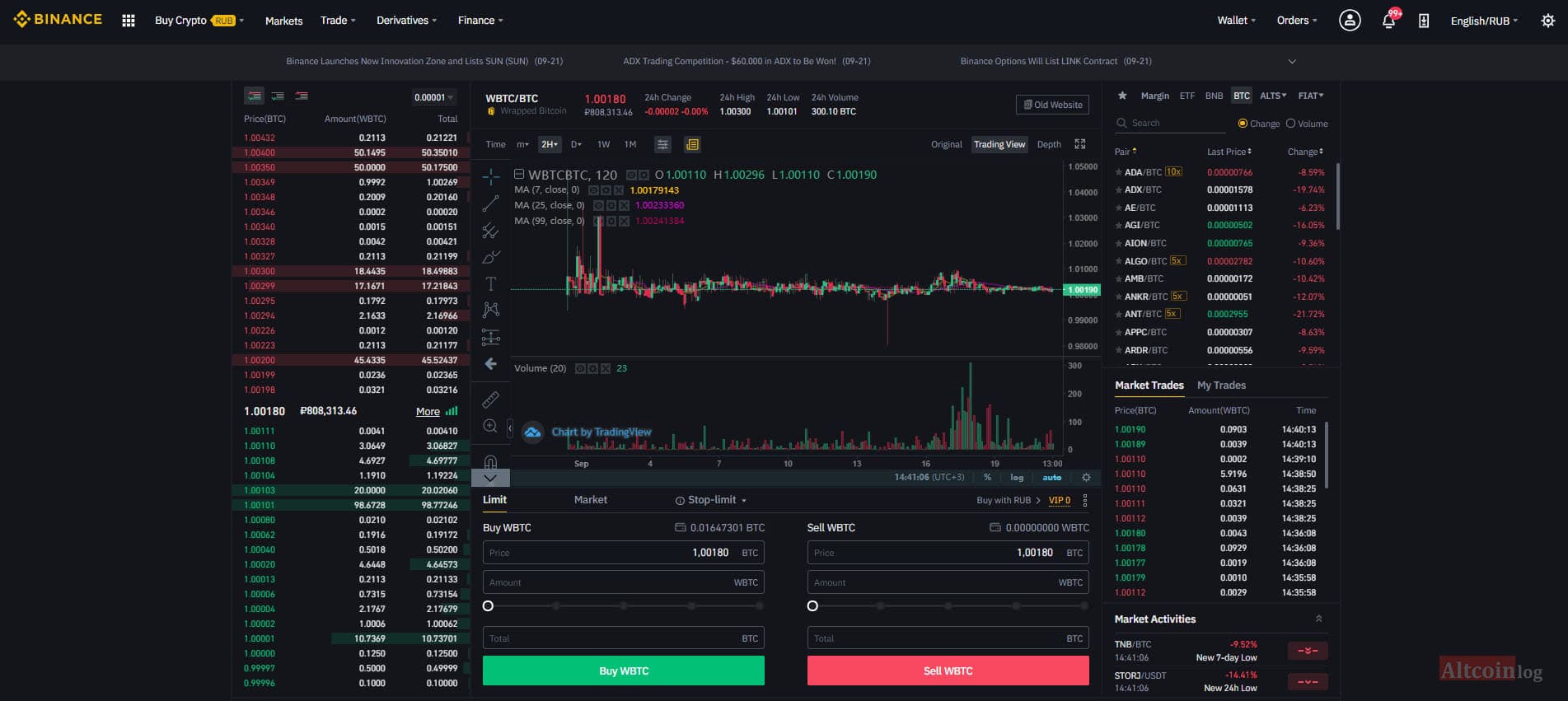Toggle the percent scale on chart
Screen dimensions: 1568x701
coord(987,478)
